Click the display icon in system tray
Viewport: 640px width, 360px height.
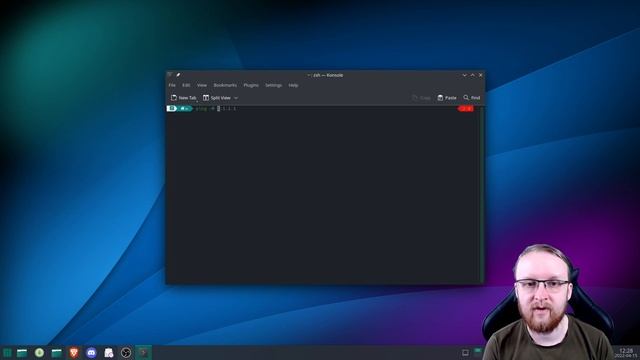coord(465,353)
